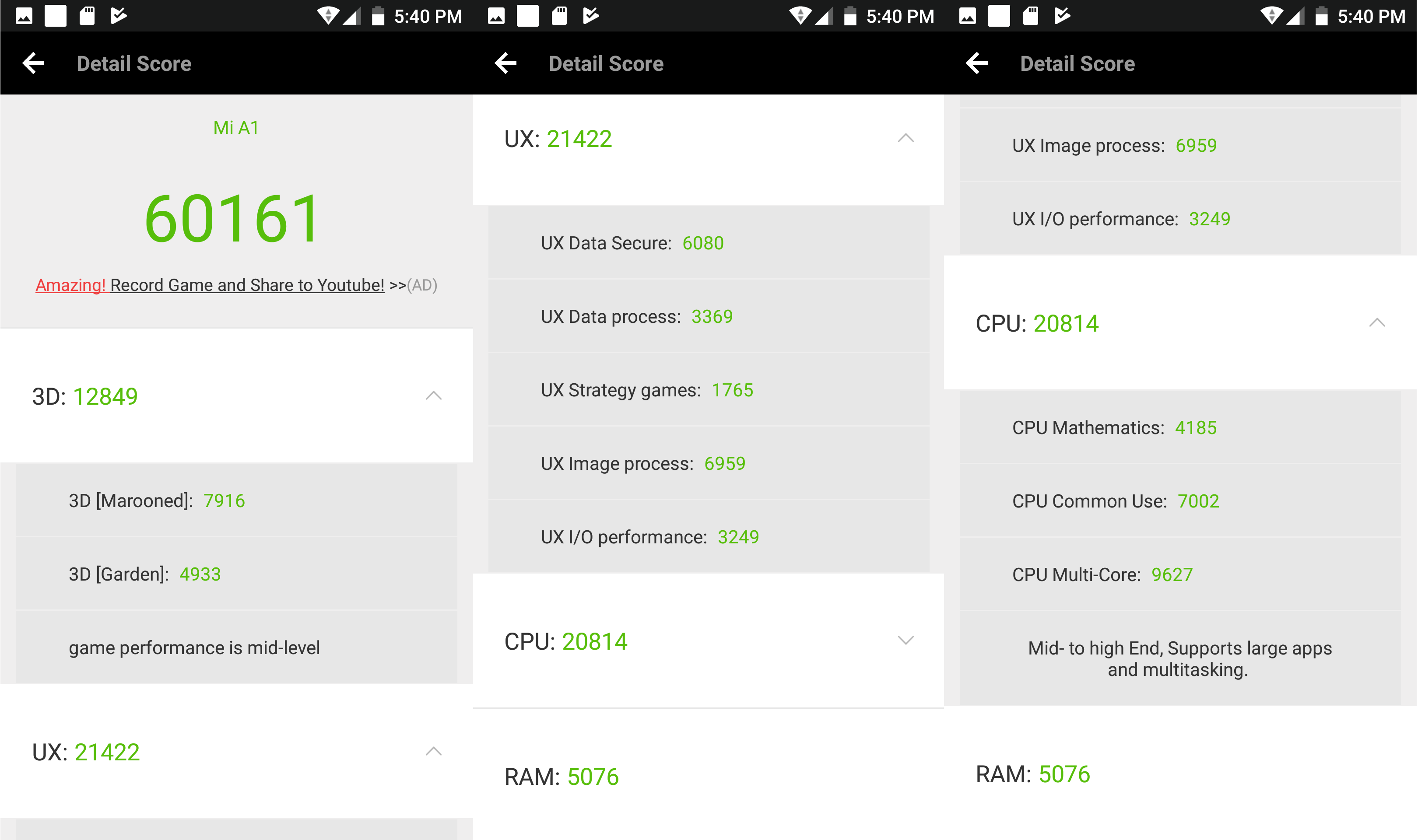Tap game performance is mid-level text

(194, 647)
